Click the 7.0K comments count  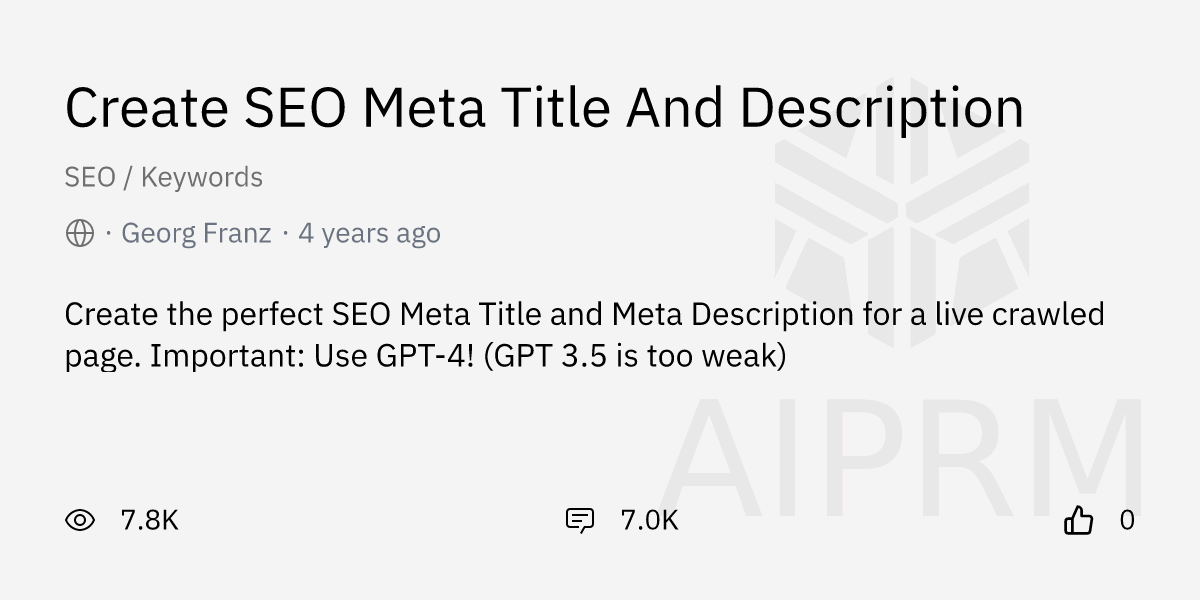pyautogui.click(x=649, y=520)
